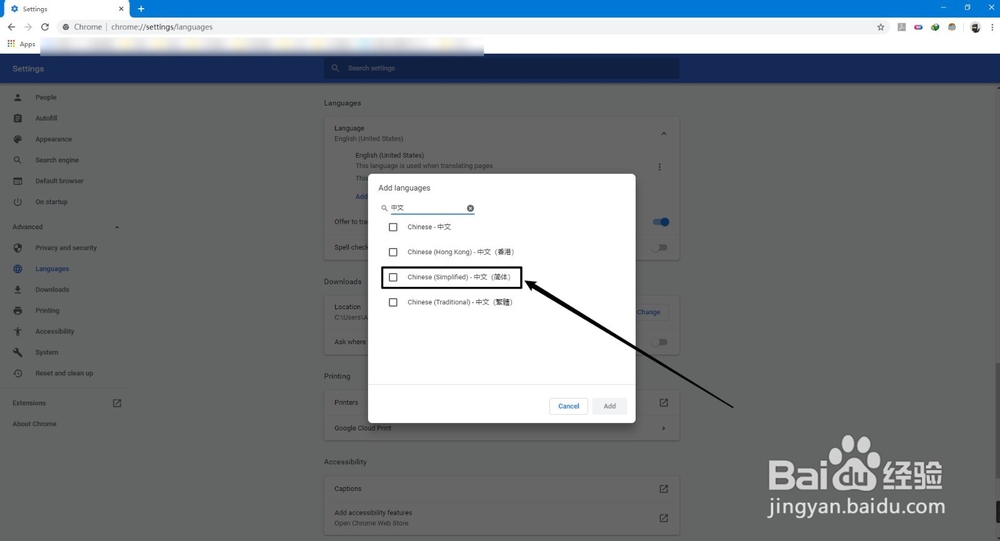Cancel the Add languages dialog
1000x541 pixels.
568,406
